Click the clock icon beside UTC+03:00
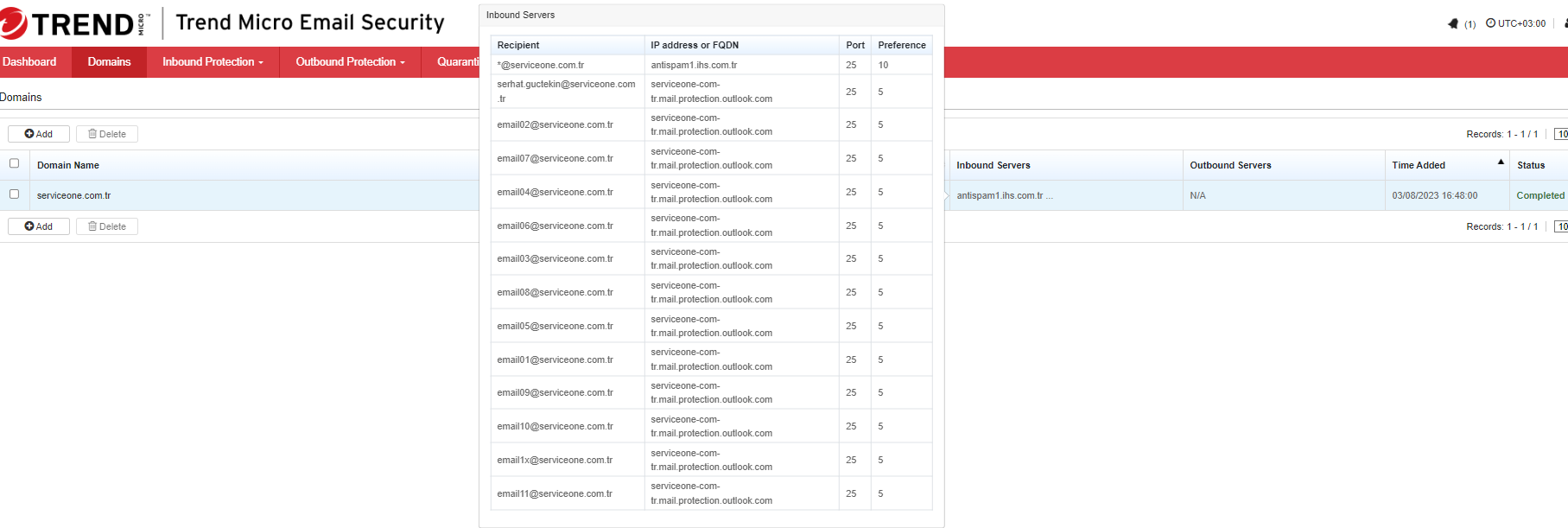The width and height of the screenshot is (1568, 528). (1490, 23)
